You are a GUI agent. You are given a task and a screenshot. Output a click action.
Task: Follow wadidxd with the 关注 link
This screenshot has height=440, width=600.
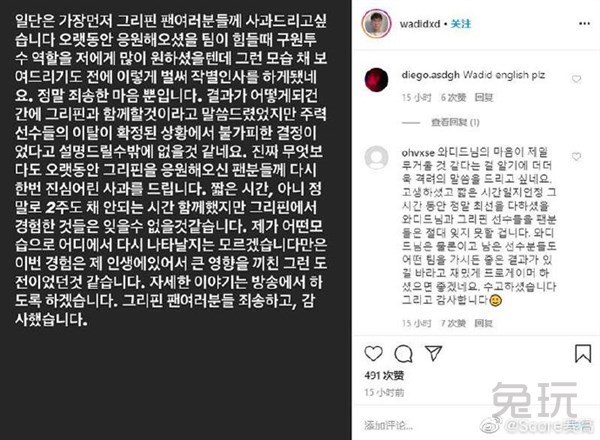click(461, 24)
